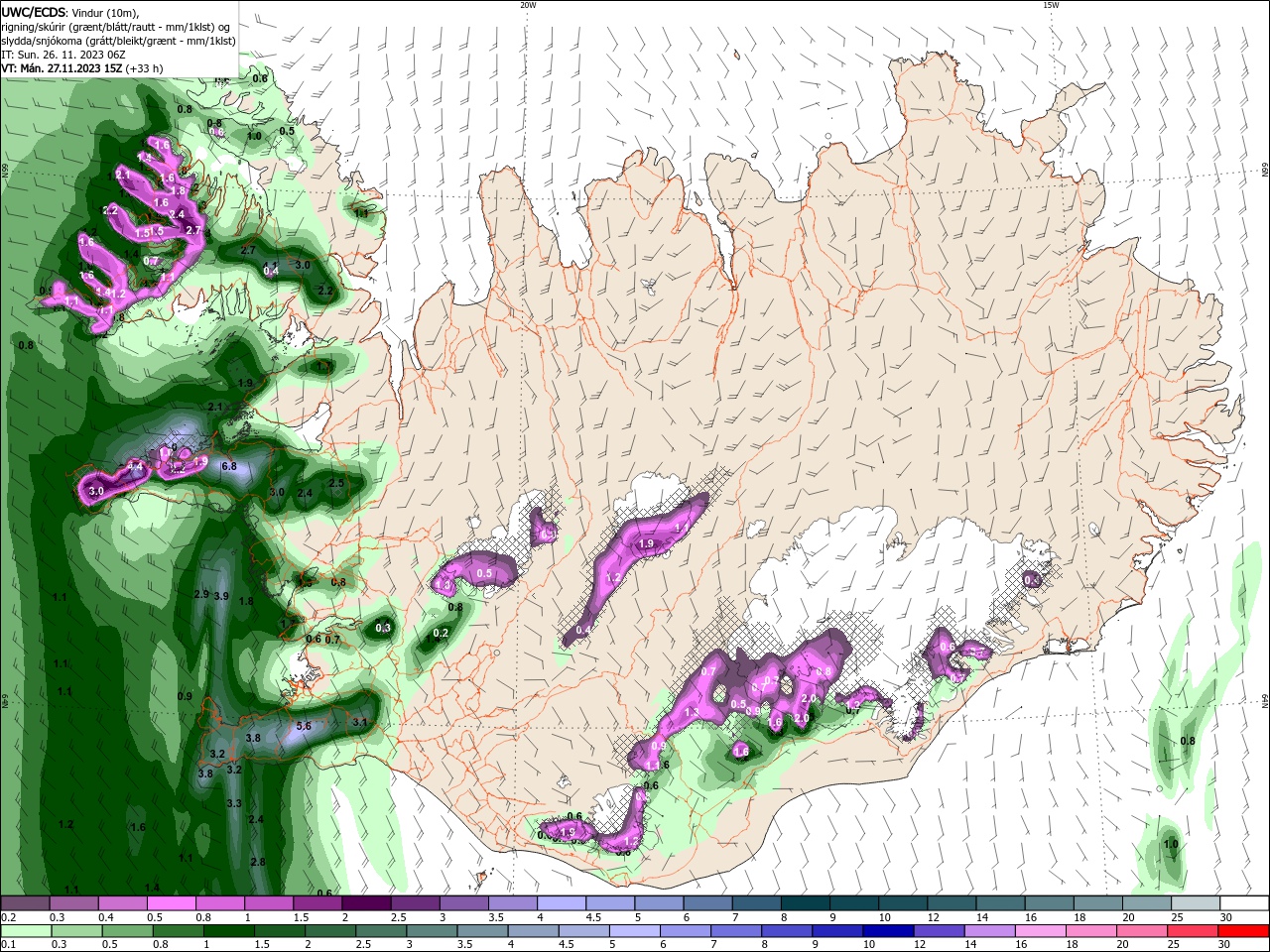Select the top-row legend swatch labeled 3
This screenshot has width=1270, height=952.
464,903
